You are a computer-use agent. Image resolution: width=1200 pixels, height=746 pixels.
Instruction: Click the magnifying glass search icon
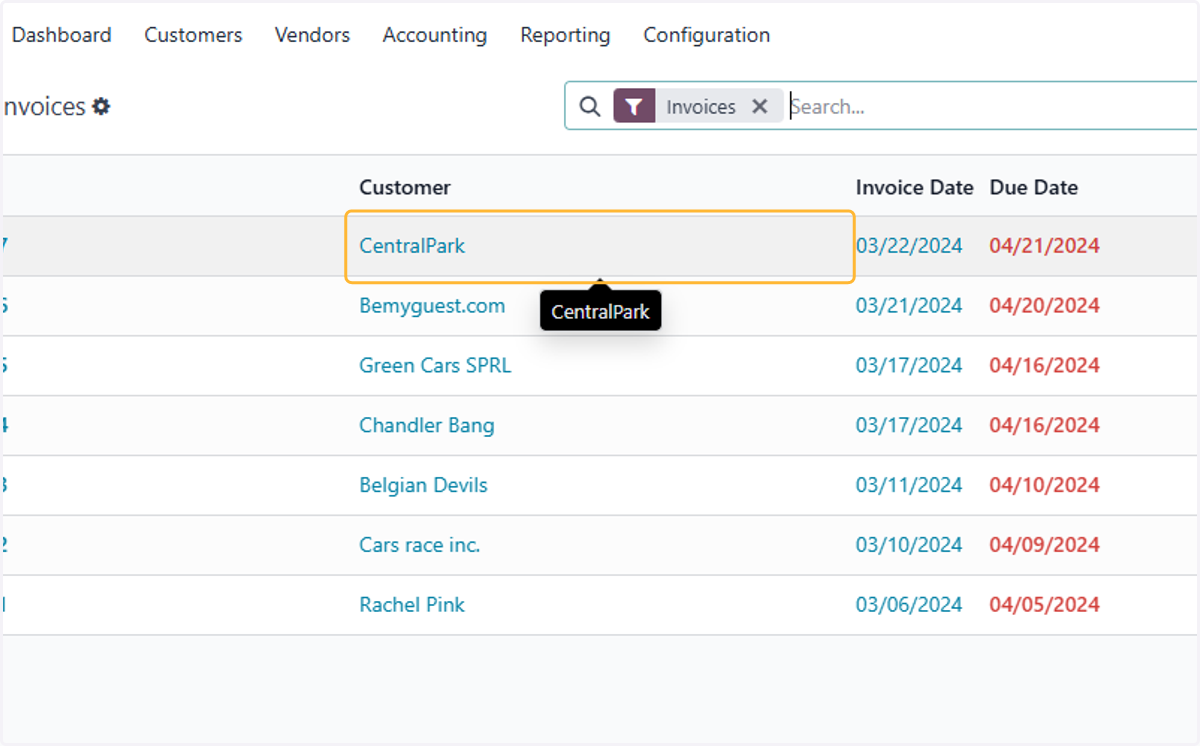(590, 106)
